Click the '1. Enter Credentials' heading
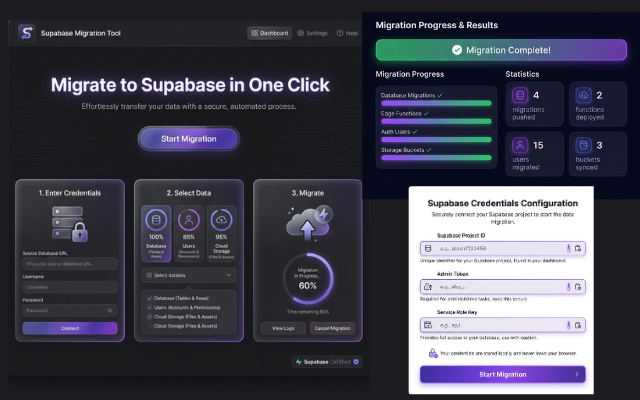640x400 pixels. (x=70, y=193)
